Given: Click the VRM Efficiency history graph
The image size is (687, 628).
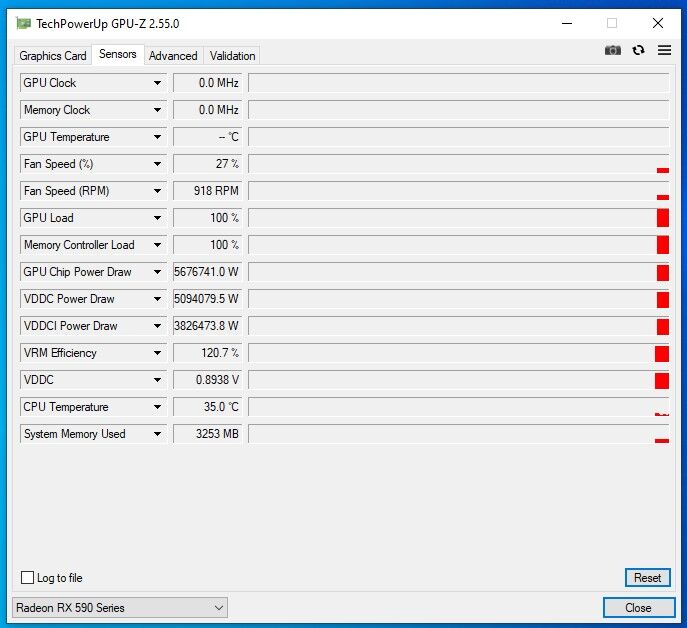Looking at the screenshot, I should [x=459, y=353].
